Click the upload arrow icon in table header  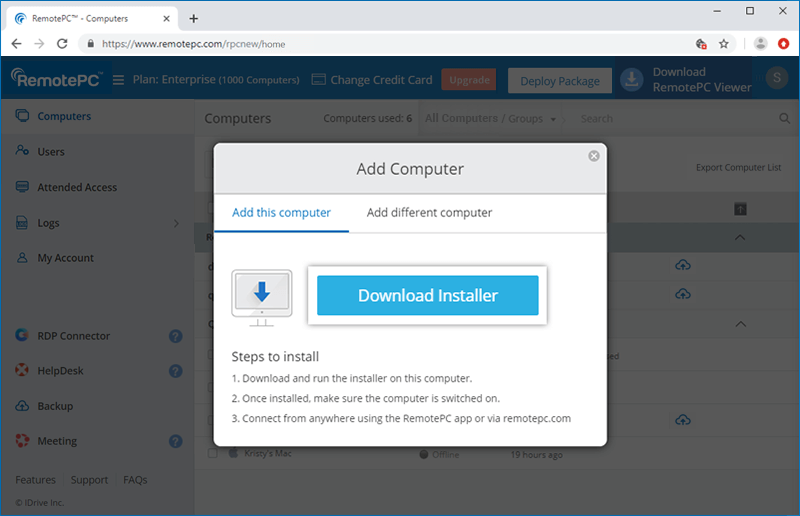pos(740,209)
